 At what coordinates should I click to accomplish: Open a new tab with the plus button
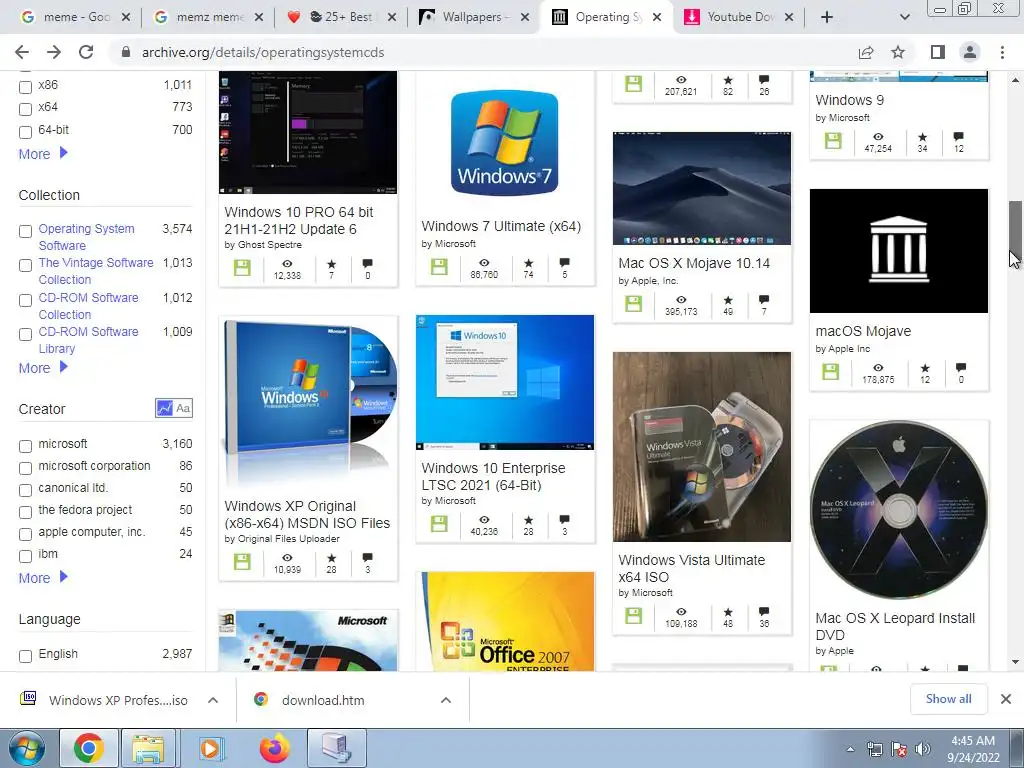click(827, 18)
